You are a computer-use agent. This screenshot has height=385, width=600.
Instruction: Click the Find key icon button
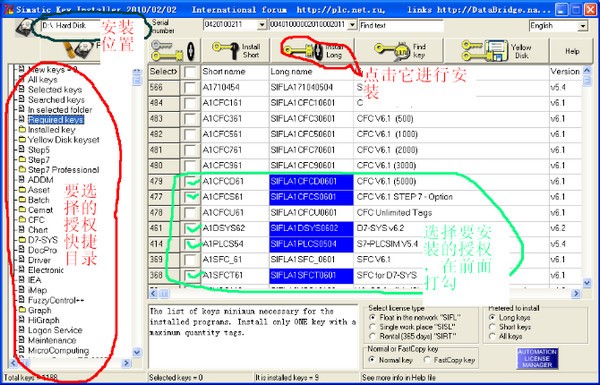(x=392, y=51)
